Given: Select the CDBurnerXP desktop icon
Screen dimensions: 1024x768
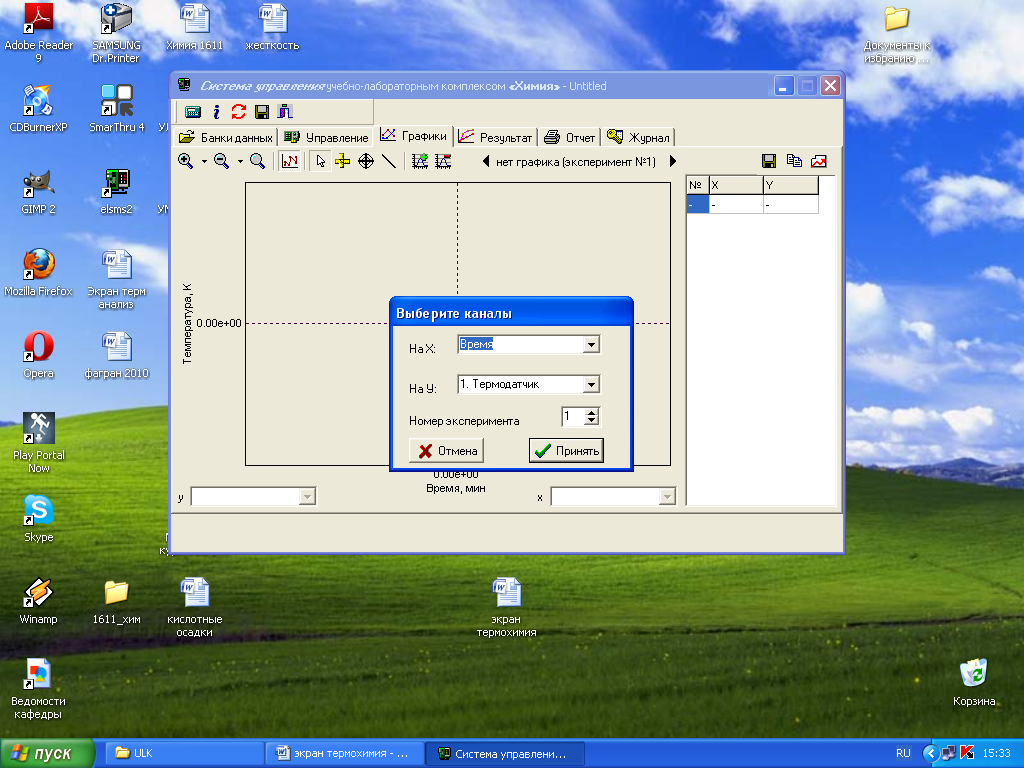Looking at the screenshot, I should point(38,109).
